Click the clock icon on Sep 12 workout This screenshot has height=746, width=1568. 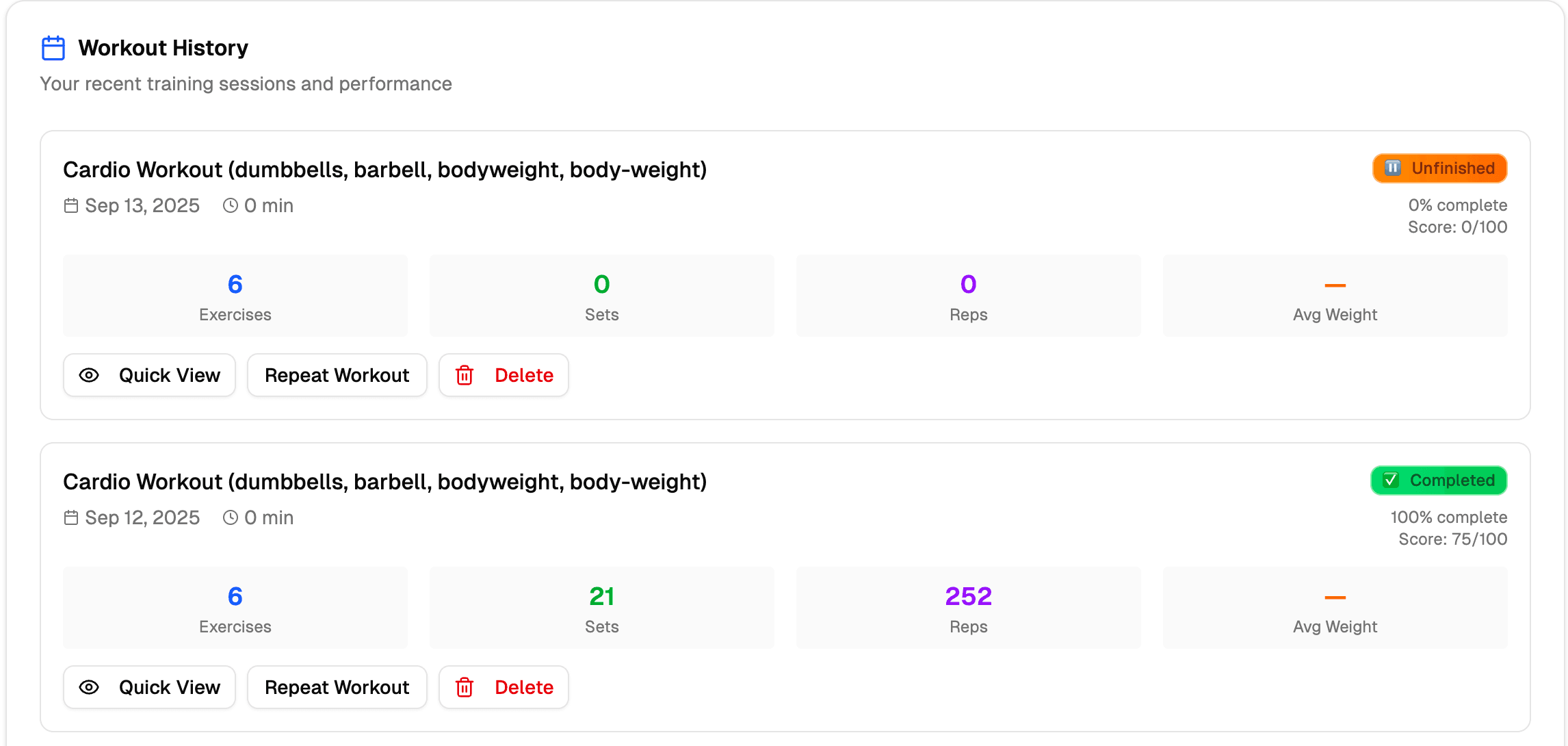(231, 517)
